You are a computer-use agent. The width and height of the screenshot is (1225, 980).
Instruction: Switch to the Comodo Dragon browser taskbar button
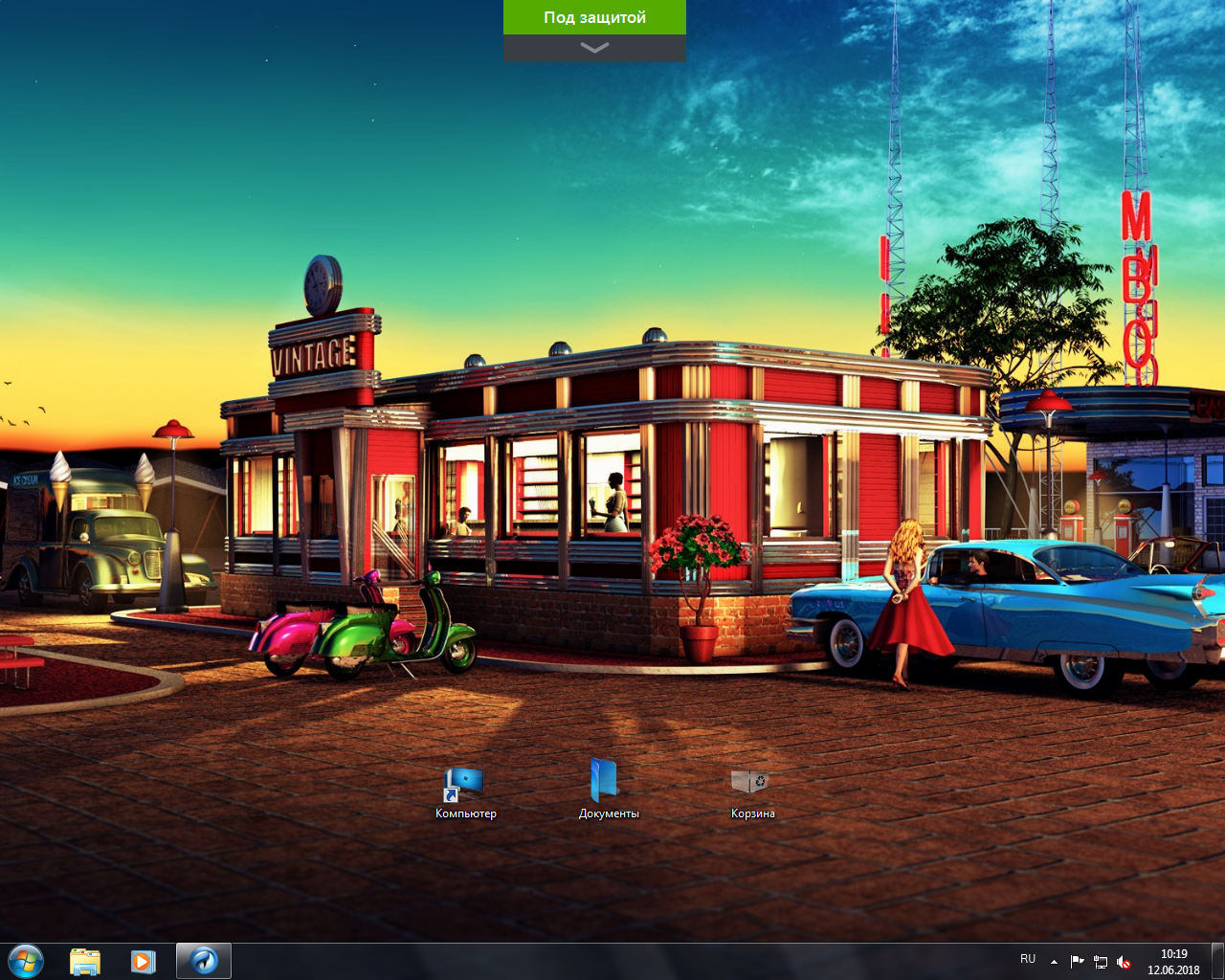pos(204,961)
